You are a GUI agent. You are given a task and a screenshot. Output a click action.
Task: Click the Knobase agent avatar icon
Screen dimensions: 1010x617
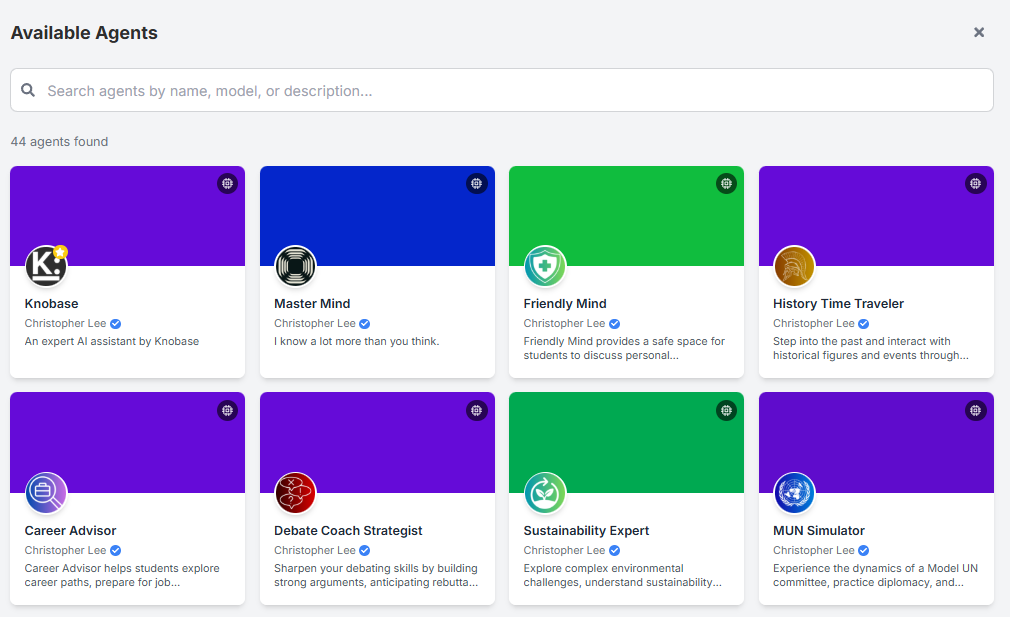click(46, 266)
